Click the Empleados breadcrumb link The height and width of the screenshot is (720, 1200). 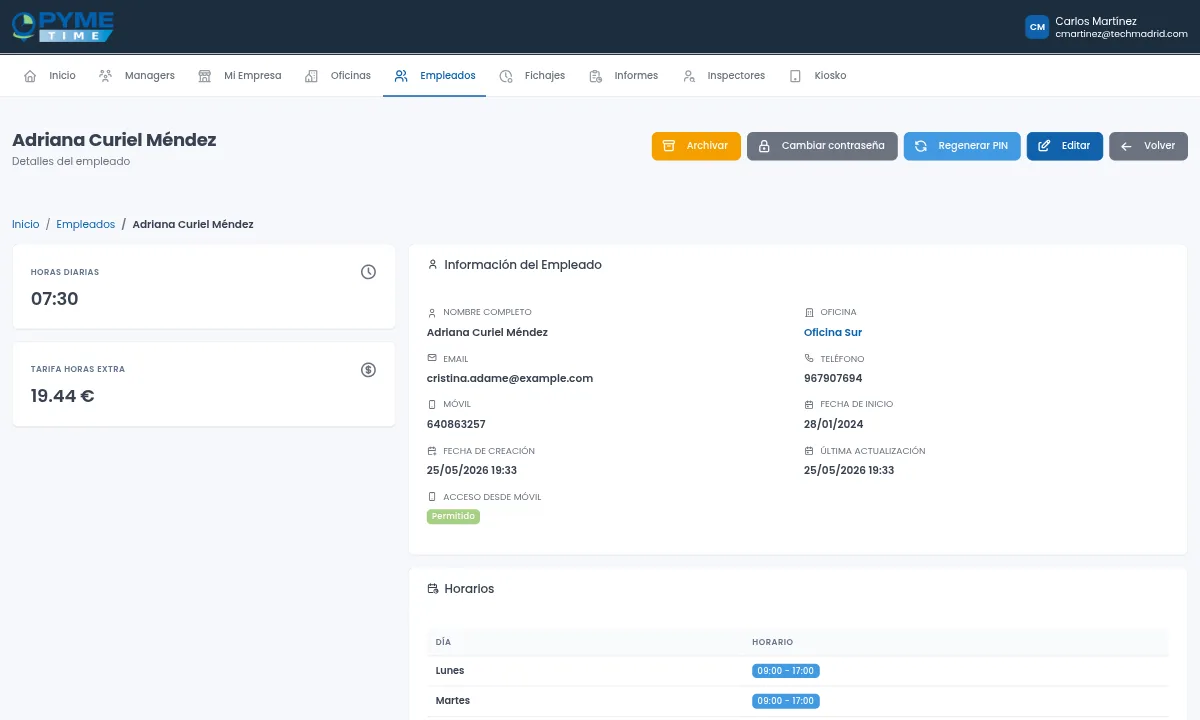(x=86, y=224)
